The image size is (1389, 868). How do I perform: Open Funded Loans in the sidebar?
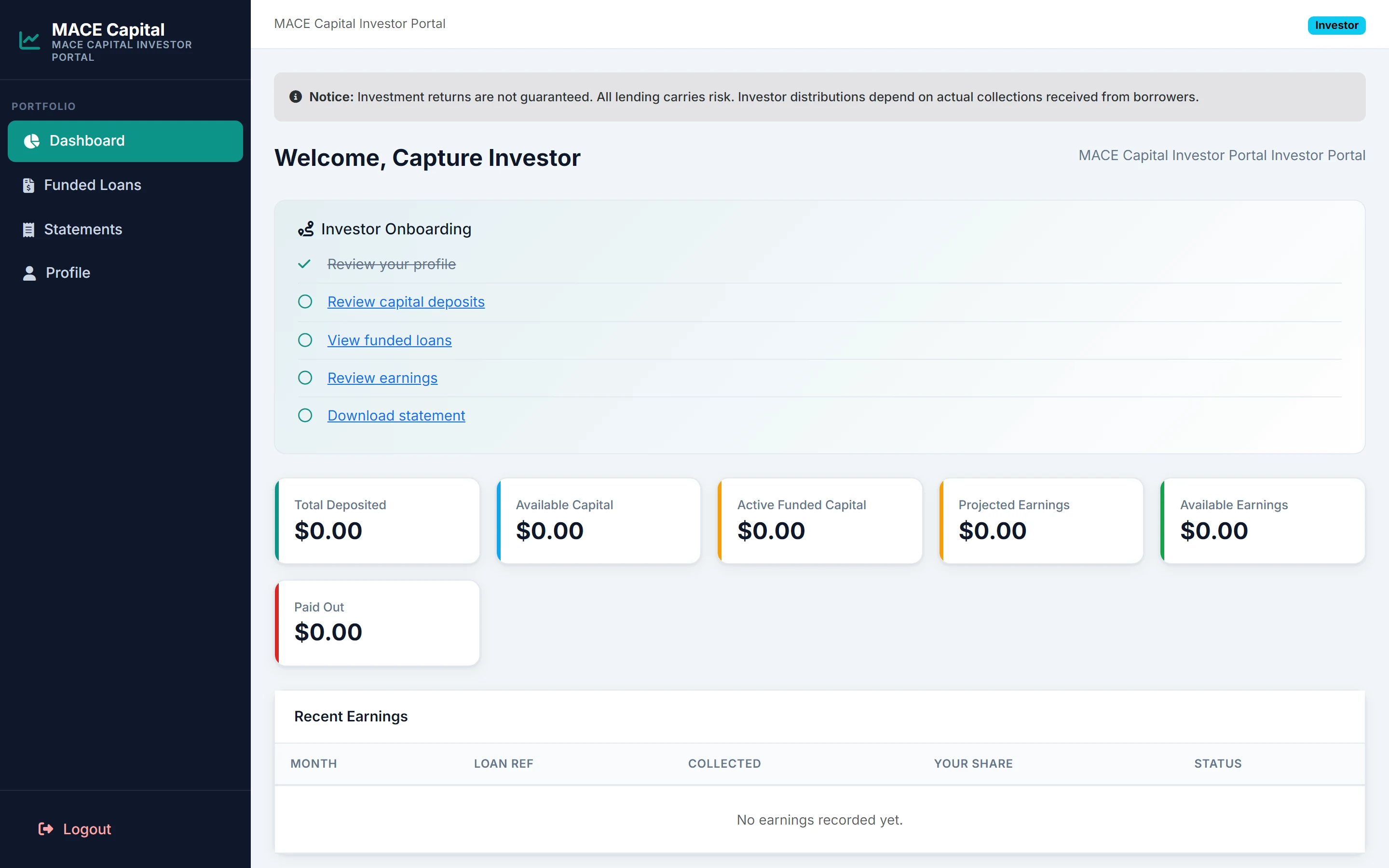point(125,186)
